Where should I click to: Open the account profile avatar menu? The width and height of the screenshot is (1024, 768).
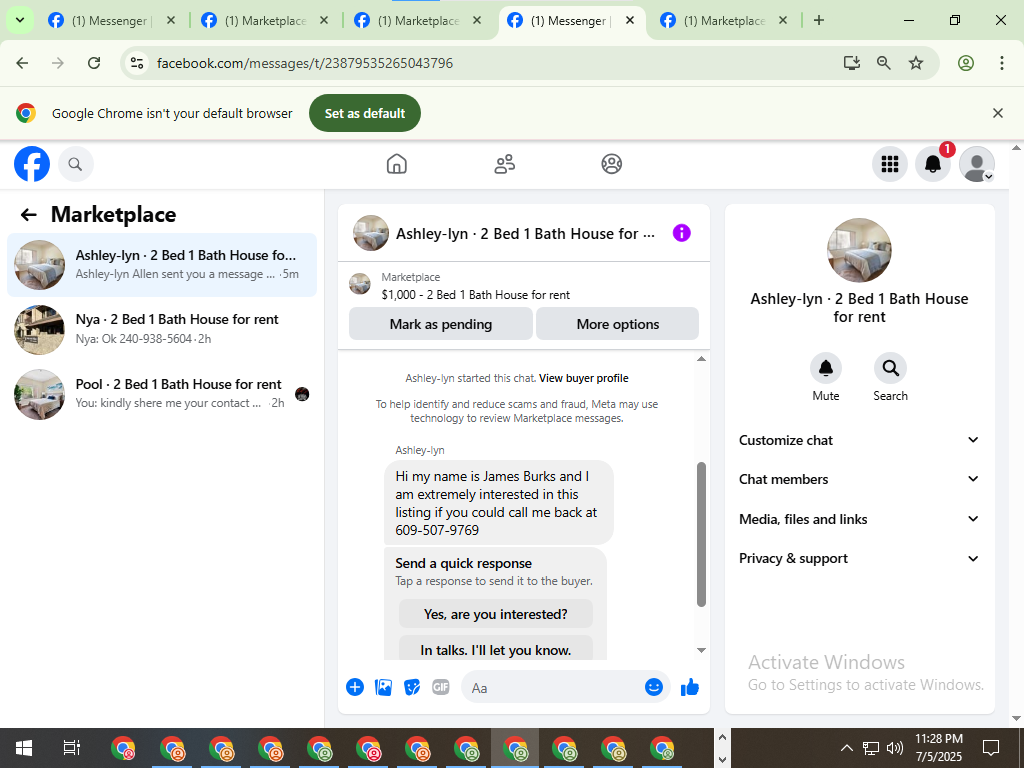(x=976, y=164)
